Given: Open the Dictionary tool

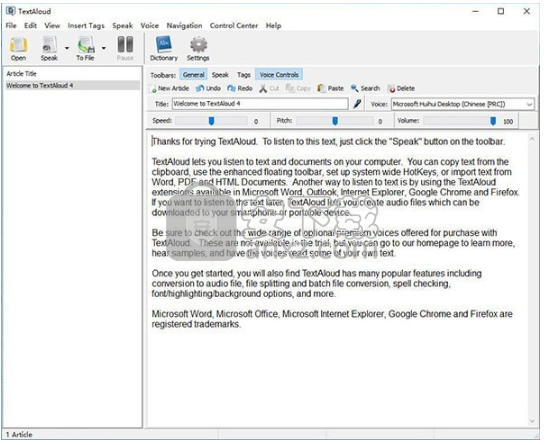Looking at the screenshot, I should 164,48.
